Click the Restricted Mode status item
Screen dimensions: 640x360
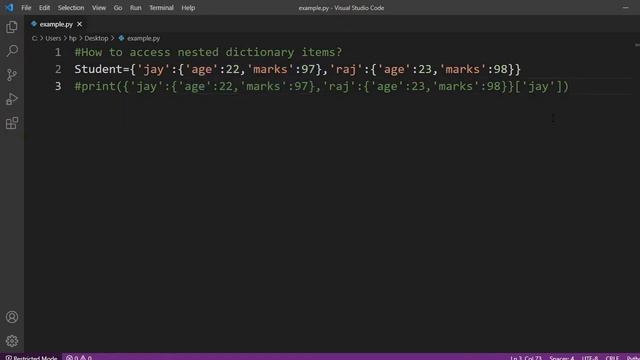tap(31, 358)
